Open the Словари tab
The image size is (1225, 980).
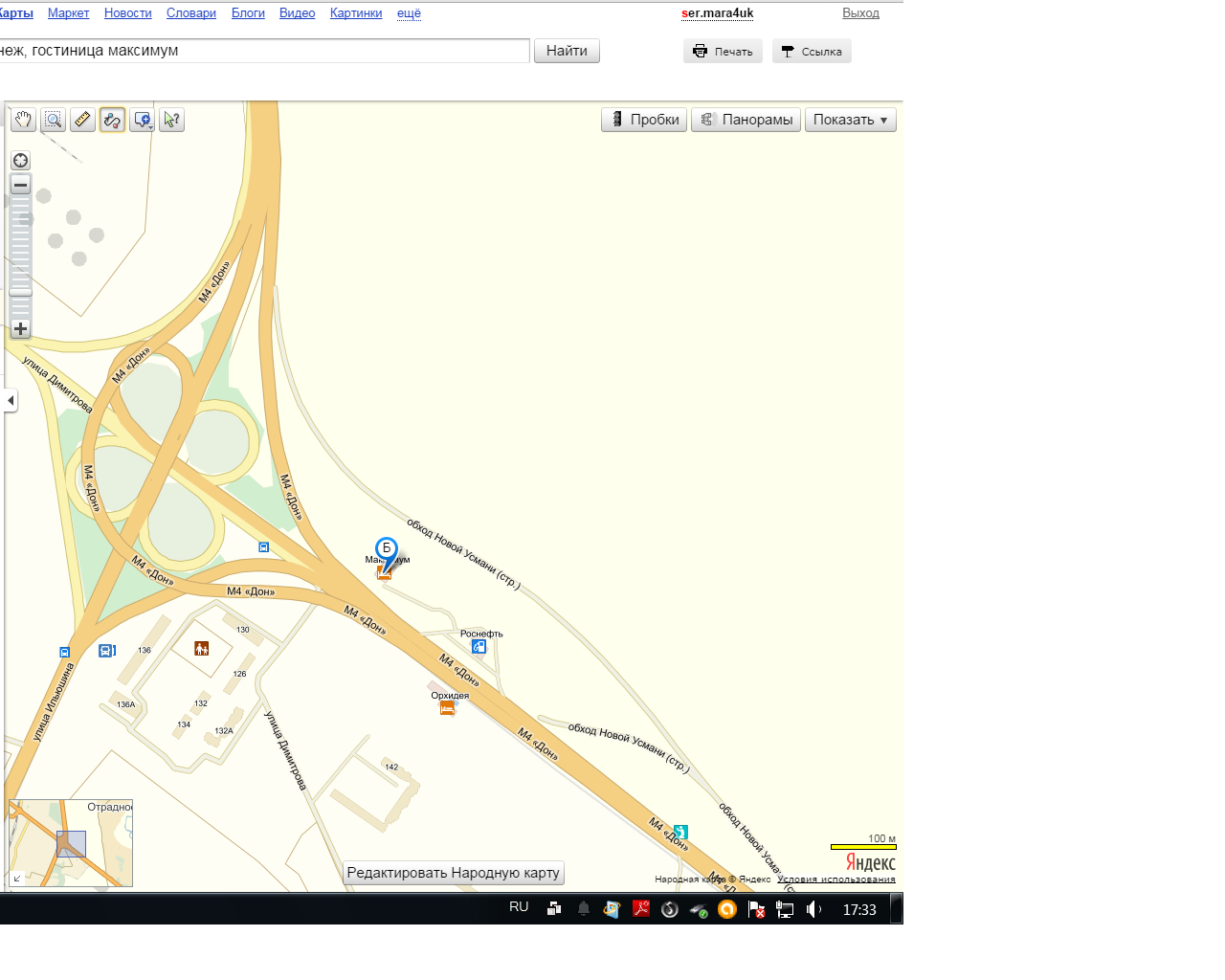pos(191,13)
